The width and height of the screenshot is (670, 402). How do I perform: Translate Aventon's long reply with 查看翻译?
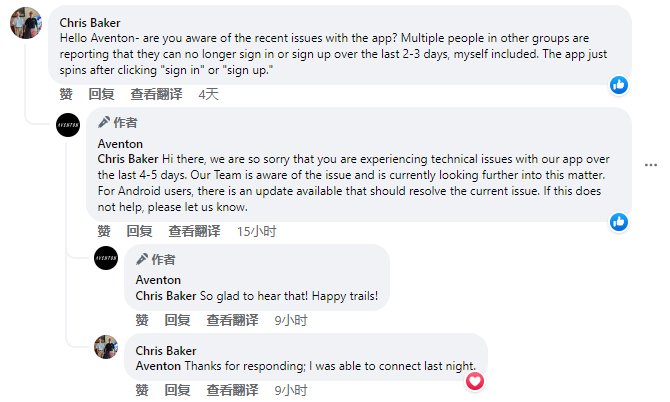point(194,232)
